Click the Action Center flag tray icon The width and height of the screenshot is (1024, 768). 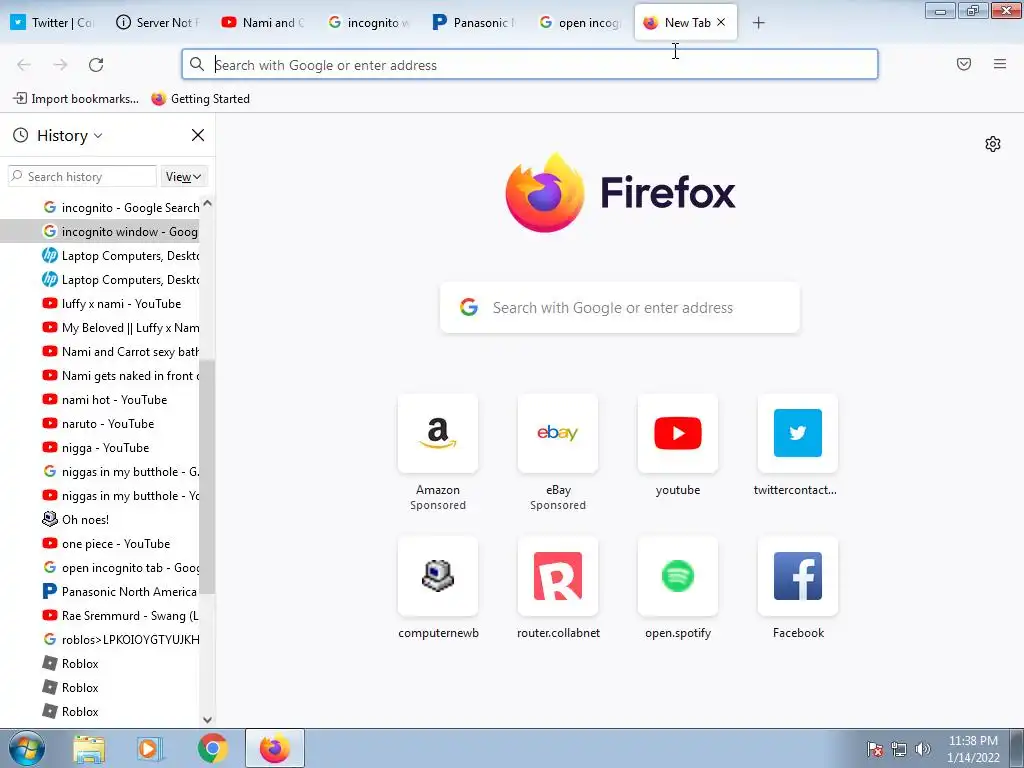(x=875, y=749)
